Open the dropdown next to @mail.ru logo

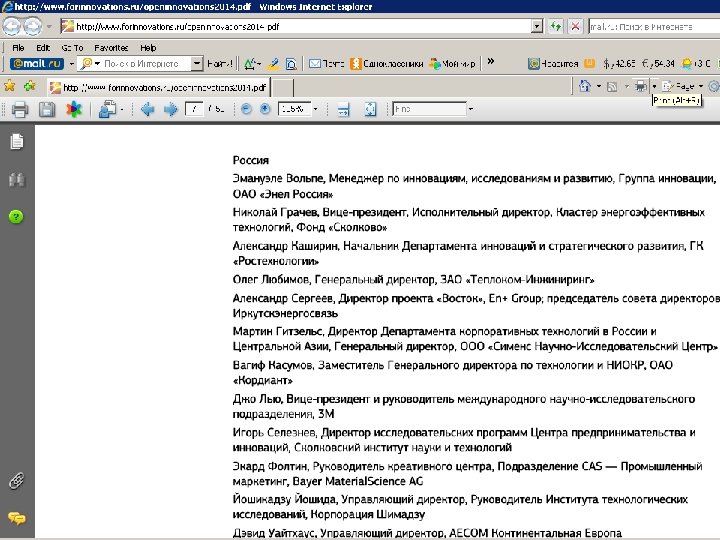71,64
